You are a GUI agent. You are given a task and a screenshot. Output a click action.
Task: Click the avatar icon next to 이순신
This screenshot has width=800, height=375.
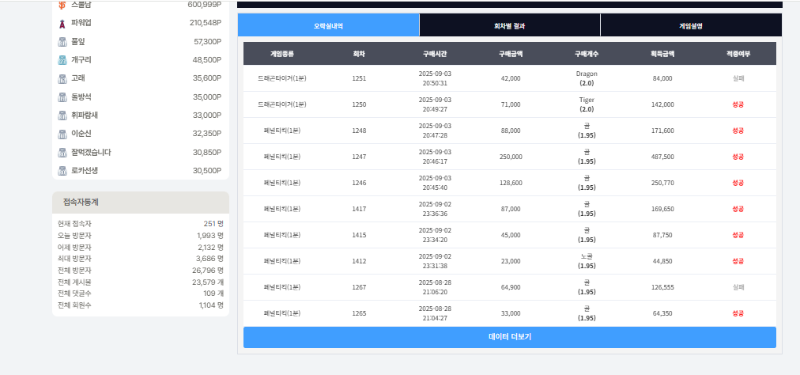(62, 134)
